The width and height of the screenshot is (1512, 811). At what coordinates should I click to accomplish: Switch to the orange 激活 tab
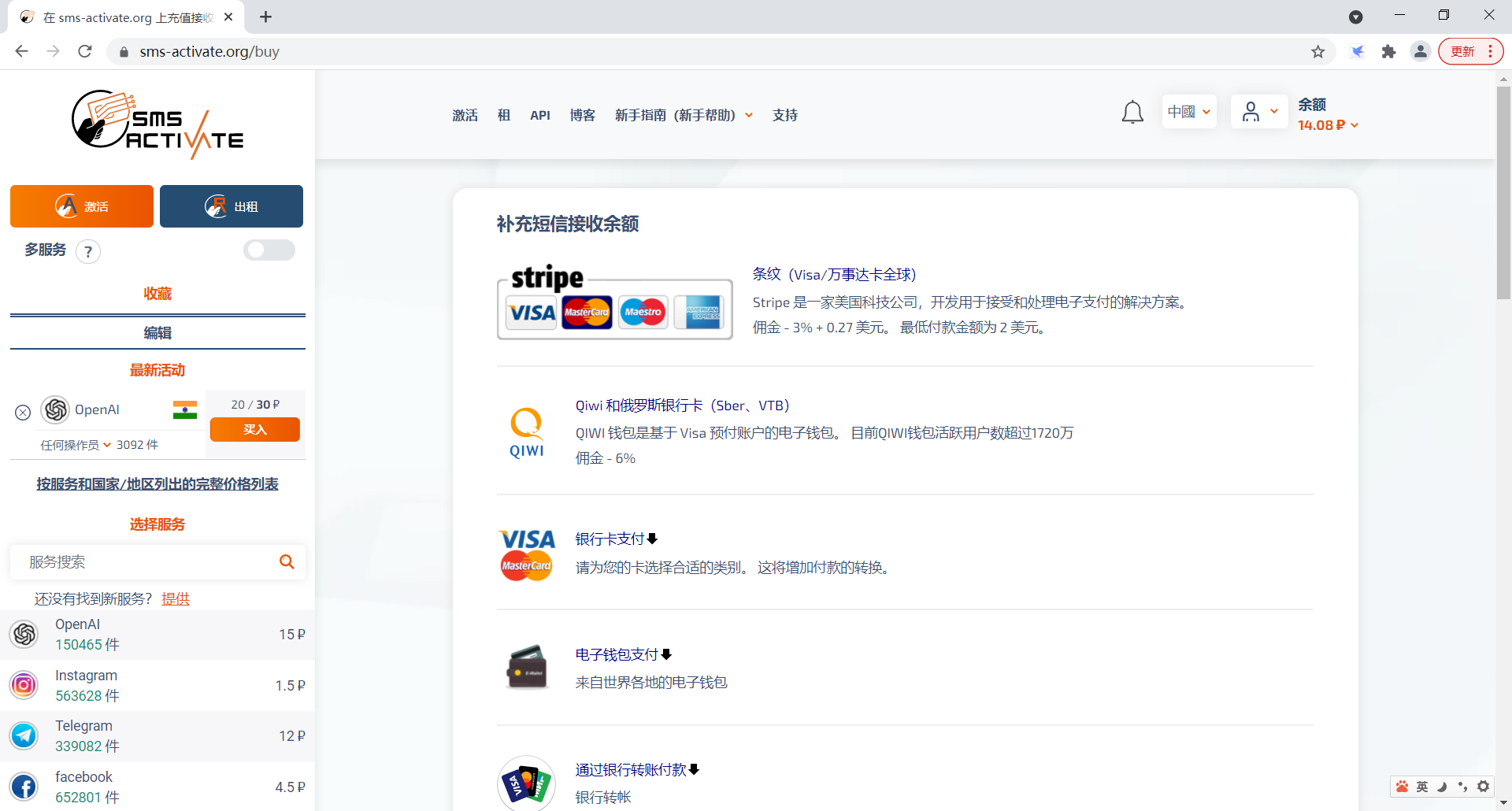(82, 206)
